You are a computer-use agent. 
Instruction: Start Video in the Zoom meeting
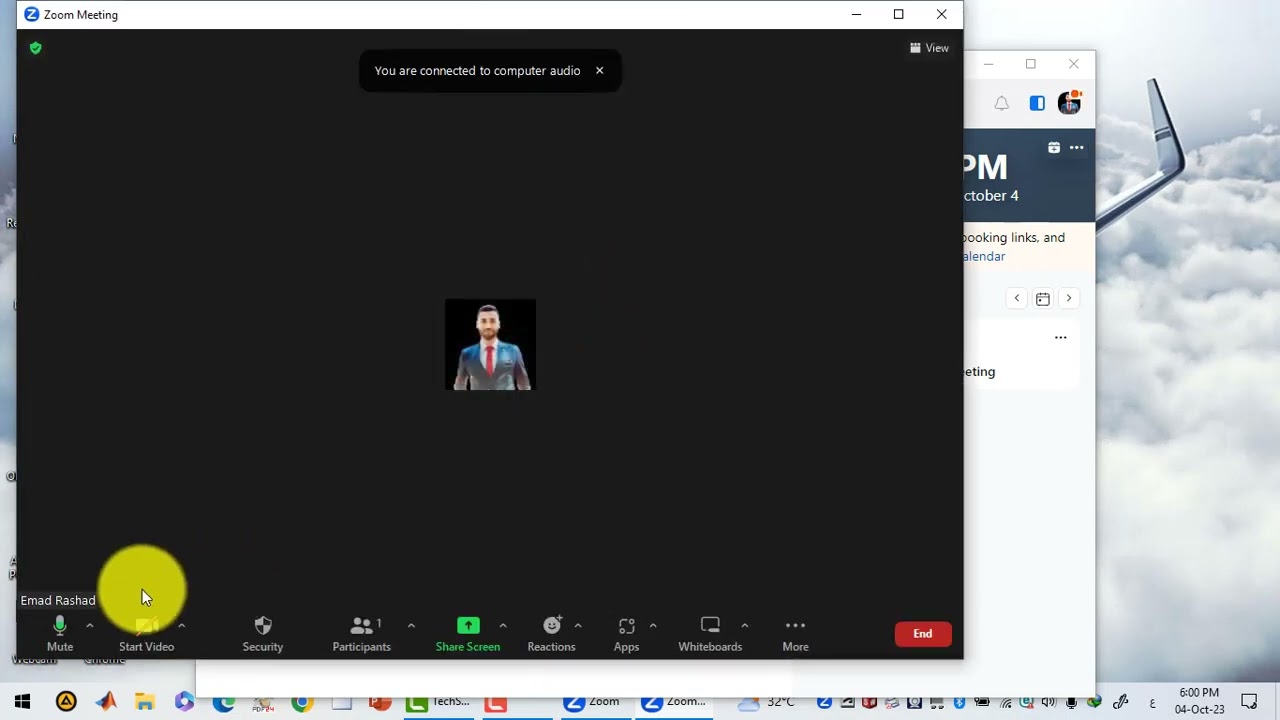pyautogui.click(x=146, y=634)
